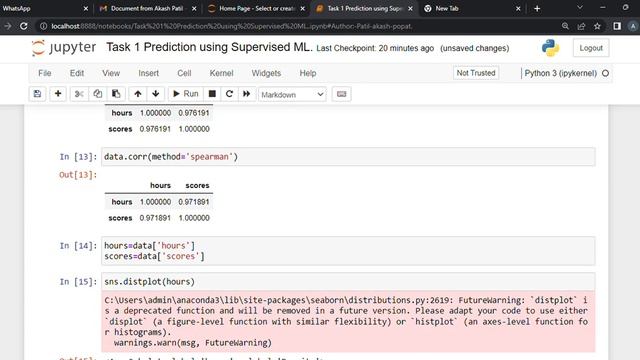View site information icon
This screenshot has height=360, width=640.
pos(43,26)
